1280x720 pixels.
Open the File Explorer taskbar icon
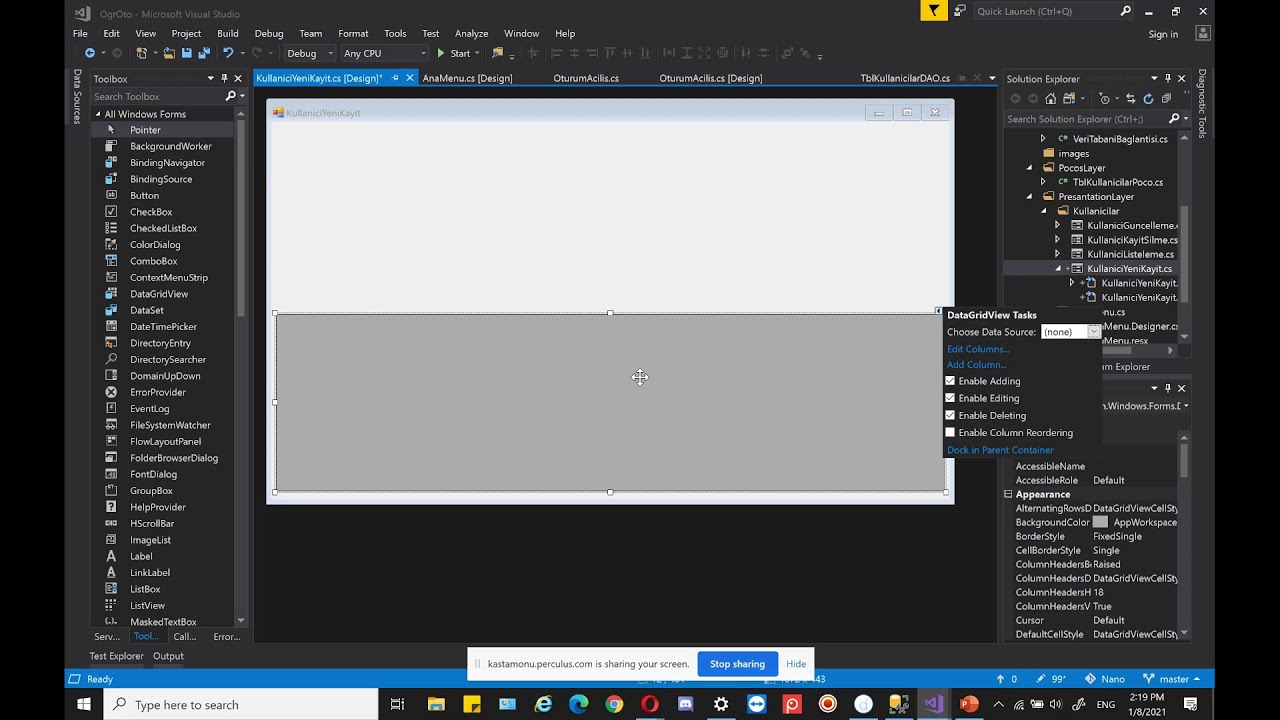(x=436, y=704)
